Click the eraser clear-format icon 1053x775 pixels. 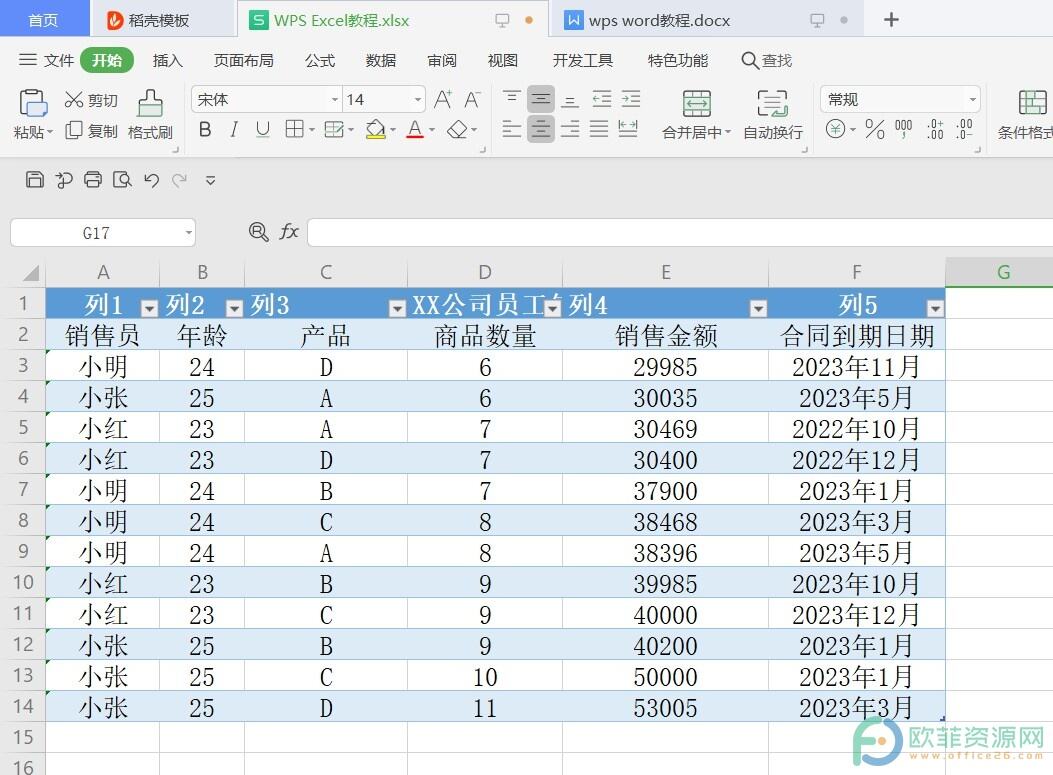pyautogui.click(x=457, y=129)
